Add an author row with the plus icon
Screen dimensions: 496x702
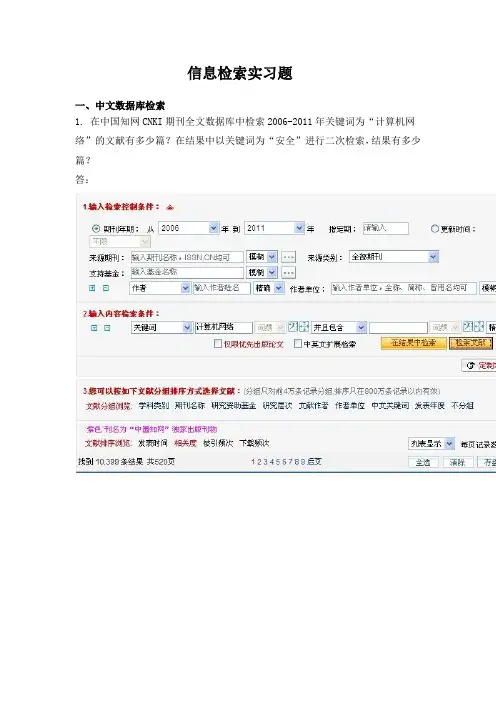tap(92, 288)
